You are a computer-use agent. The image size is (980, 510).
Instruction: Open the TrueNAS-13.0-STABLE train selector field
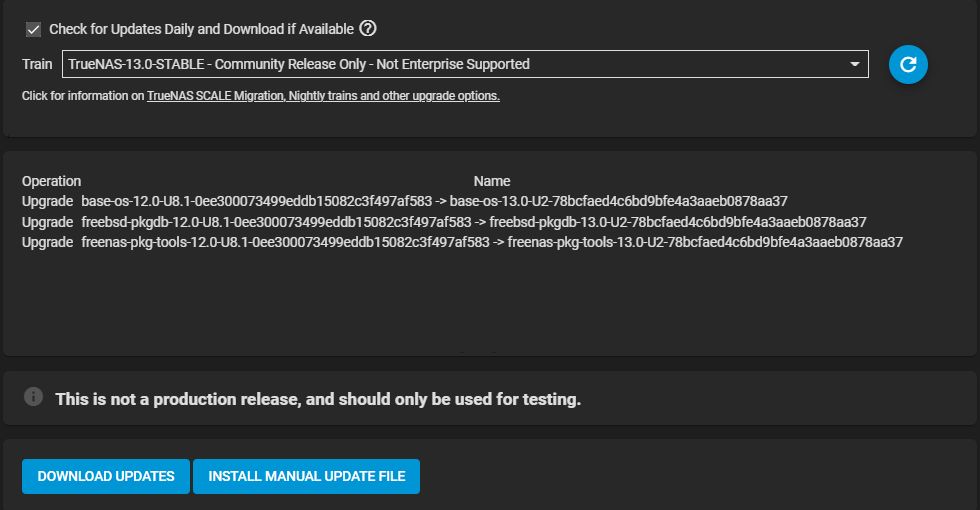tap(465, 64)
